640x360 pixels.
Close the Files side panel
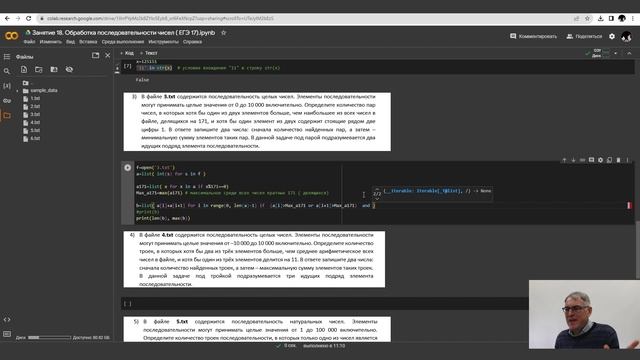[108, 56]
